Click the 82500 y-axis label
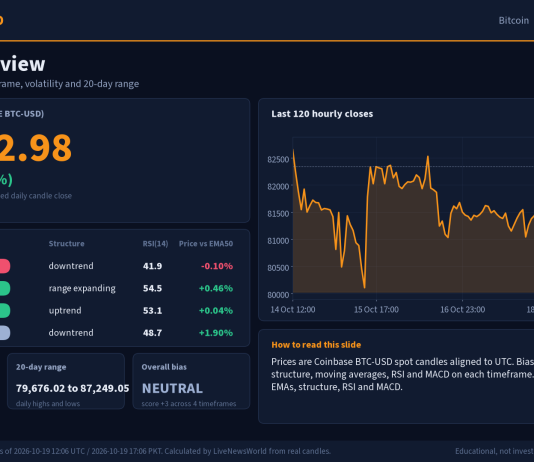The image size is (534, 462). (278, 159)
